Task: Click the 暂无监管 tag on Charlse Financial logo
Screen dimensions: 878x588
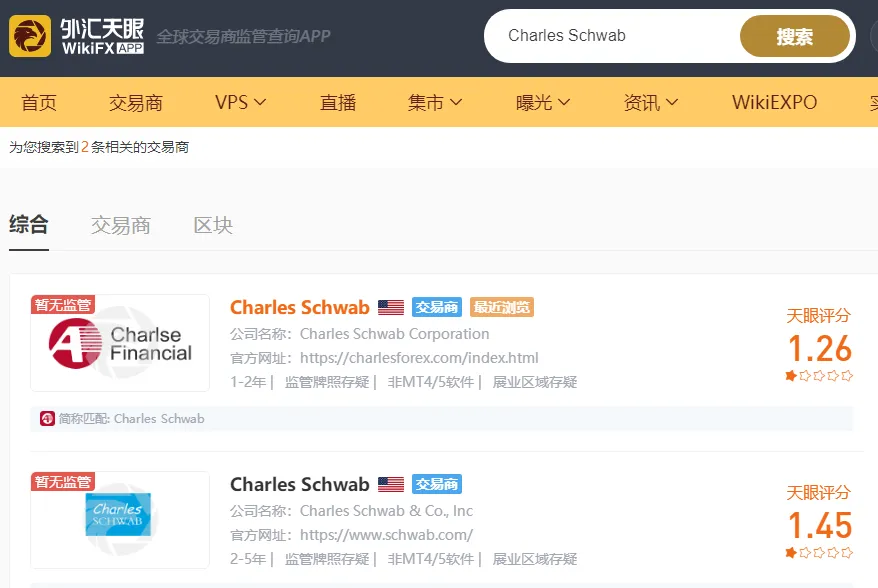Action: (63, 305)
